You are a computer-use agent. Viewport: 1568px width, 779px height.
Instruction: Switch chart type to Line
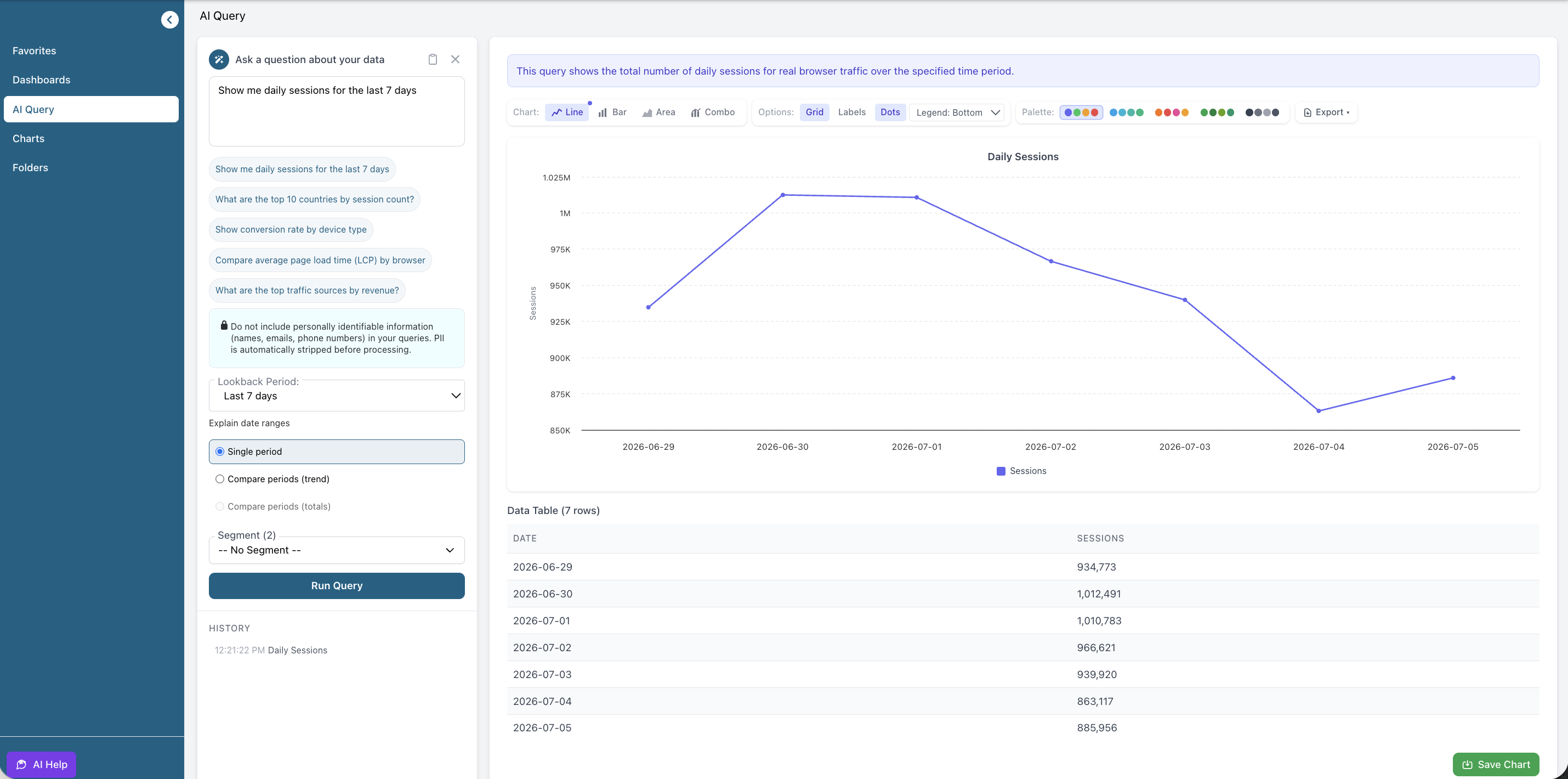click(567, 112)
